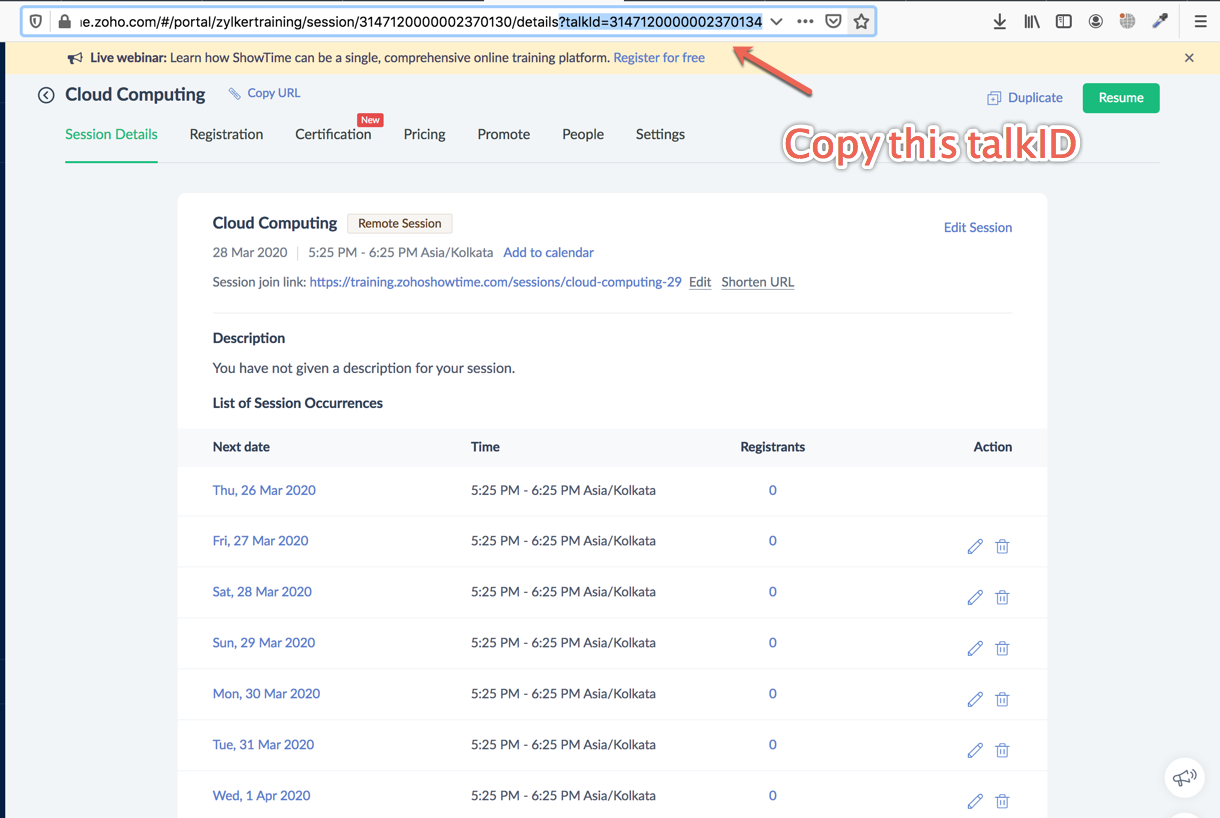Screen dimensions: 1220x818
Task: Click Edit next to session join link
Action: 700,282
